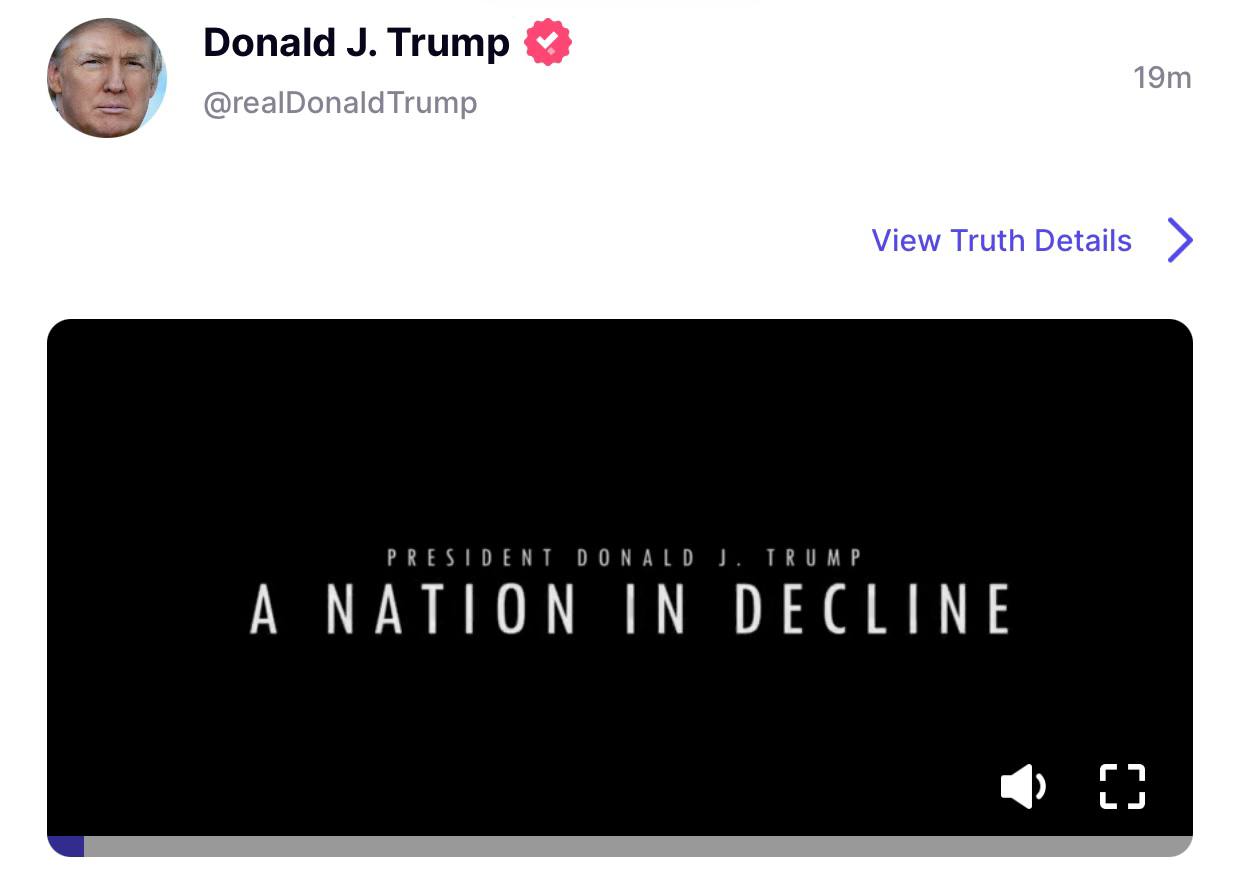Click the word DECLINE in the video
The width and height of the screenshot is (1241, 884).
pyautogui.click(x=872, y=609)
